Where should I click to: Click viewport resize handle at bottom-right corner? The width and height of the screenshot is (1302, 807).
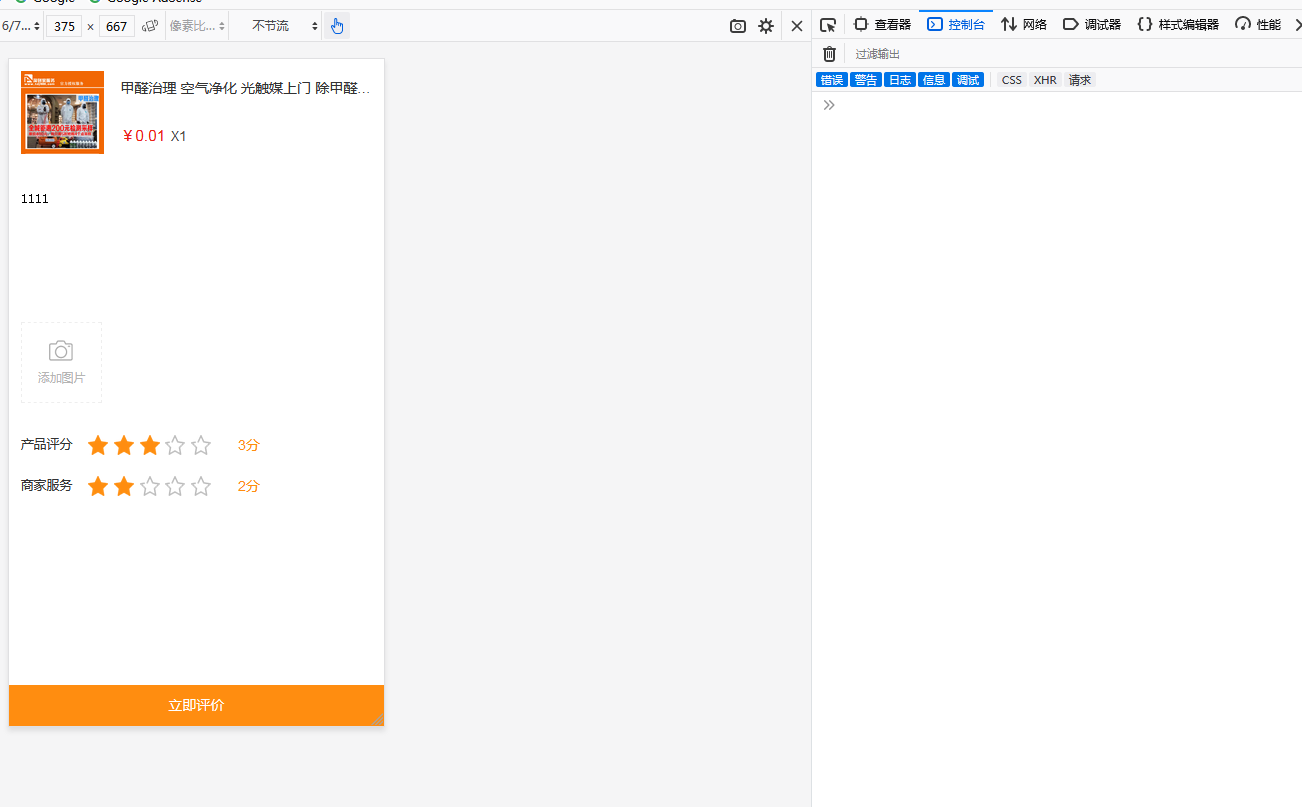point(378,720)
